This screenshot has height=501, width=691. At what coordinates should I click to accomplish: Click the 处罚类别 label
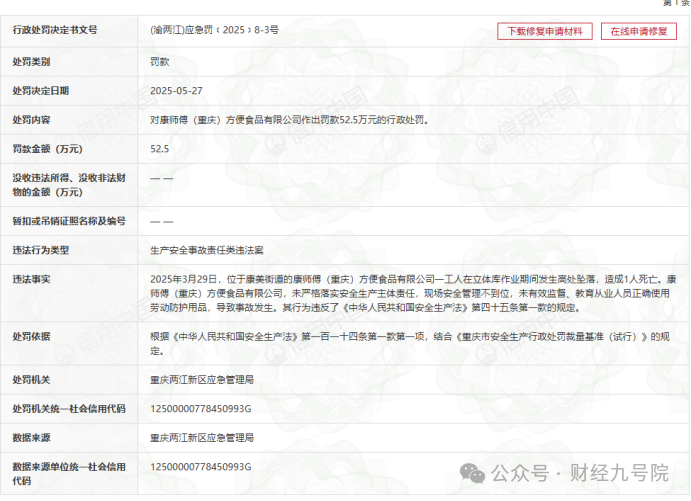[31, 62]
